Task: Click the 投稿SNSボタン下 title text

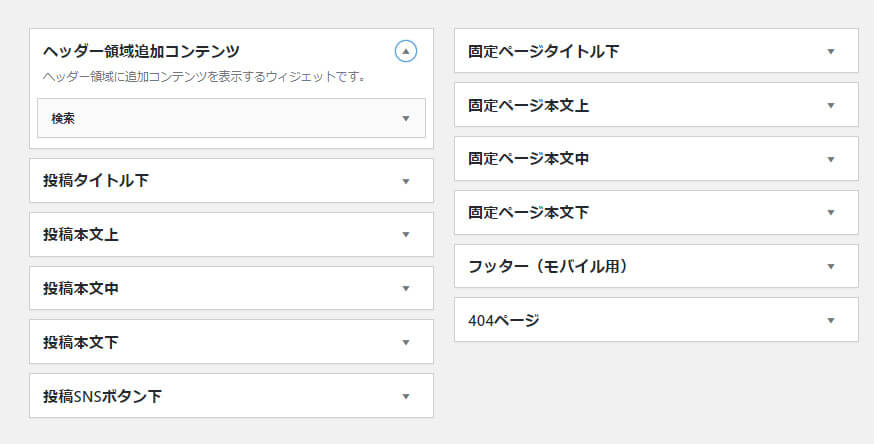Action: tap(103, 396)
